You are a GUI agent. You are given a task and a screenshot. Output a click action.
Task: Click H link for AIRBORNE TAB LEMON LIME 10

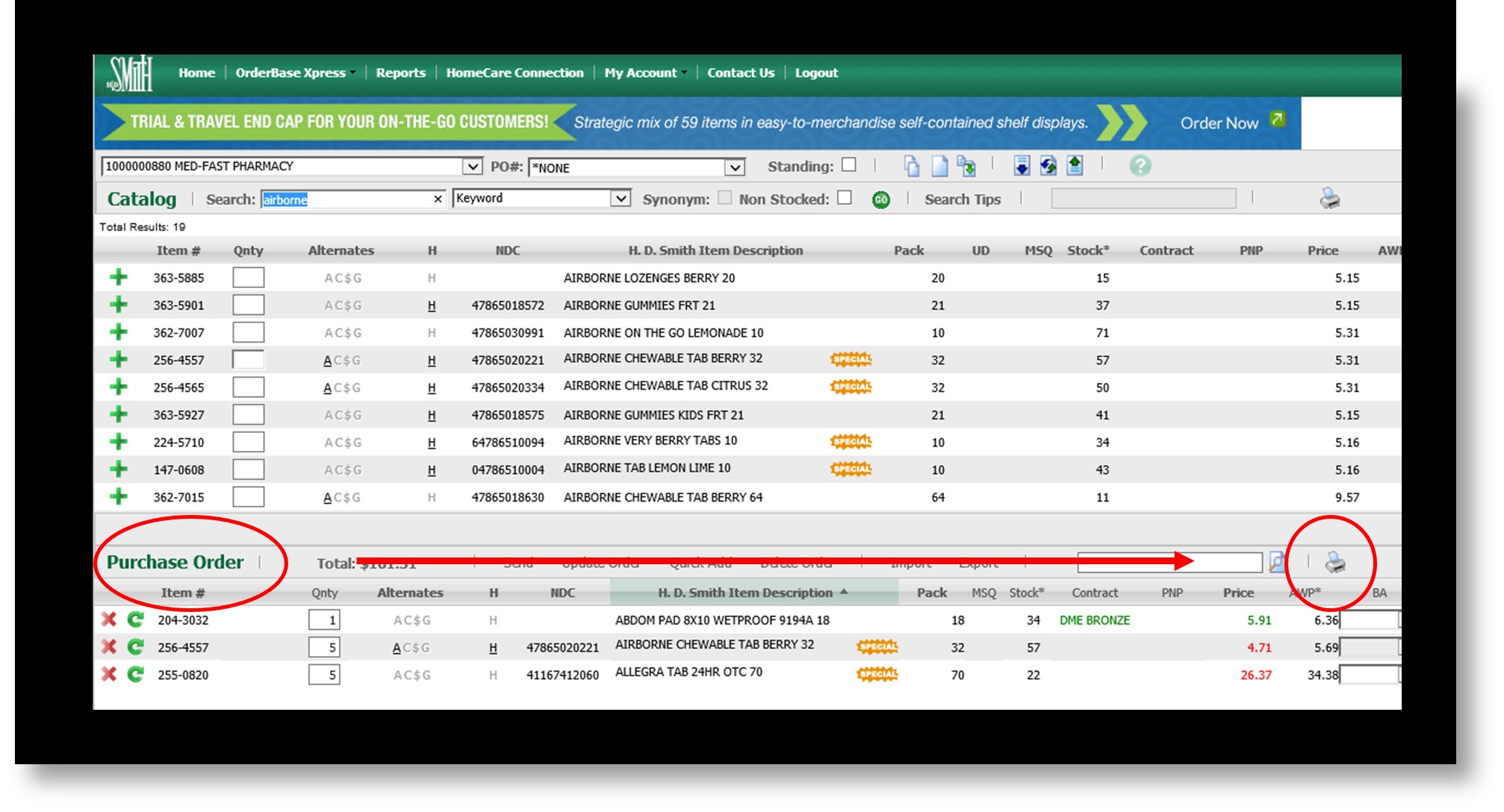[x=432, y=470]
